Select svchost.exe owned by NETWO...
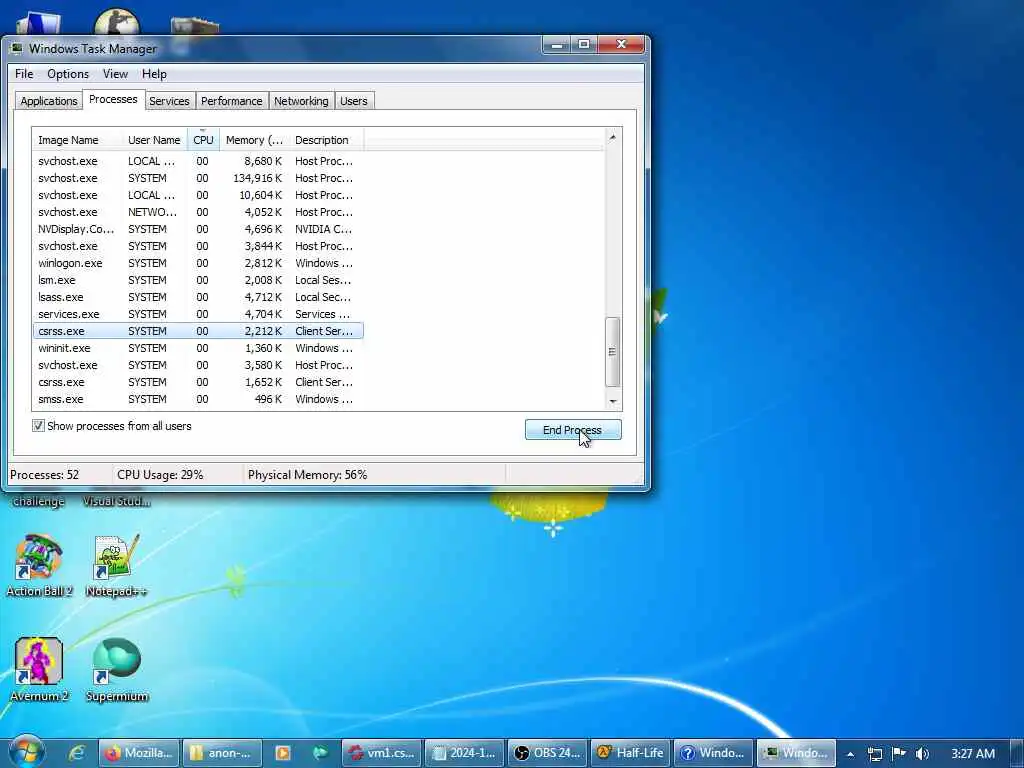The image size is (1024, 768). pyautogui.click(x=197, y=212)
